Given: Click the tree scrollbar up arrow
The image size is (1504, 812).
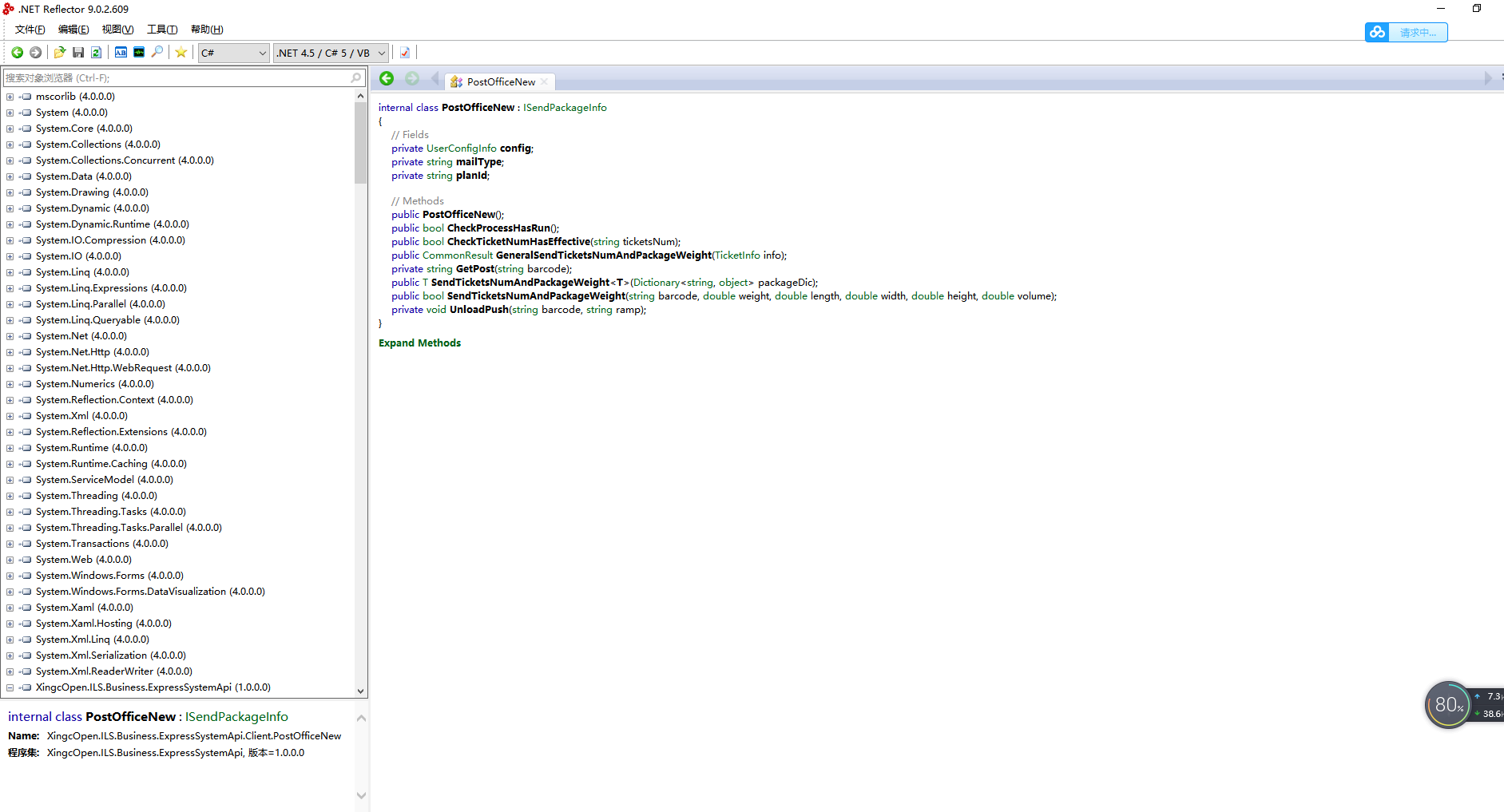Looking at the screenshot, I should click(x=360, y=96).
